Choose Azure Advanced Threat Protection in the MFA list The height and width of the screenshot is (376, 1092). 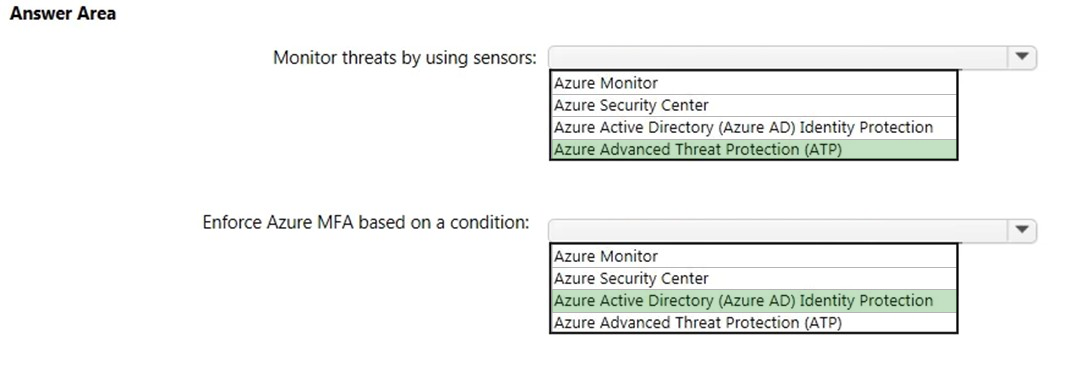[x=754, y=323]
